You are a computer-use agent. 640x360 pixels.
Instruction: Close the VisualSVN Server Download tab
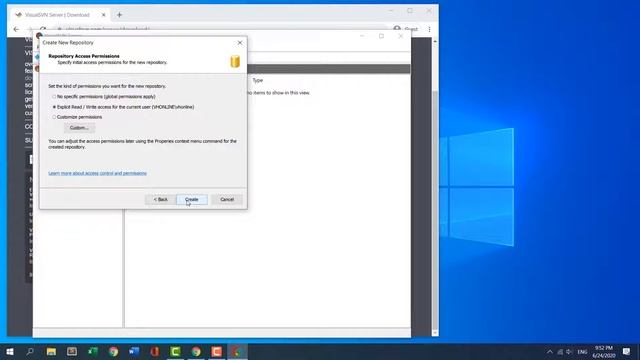(x=104, y=15)
